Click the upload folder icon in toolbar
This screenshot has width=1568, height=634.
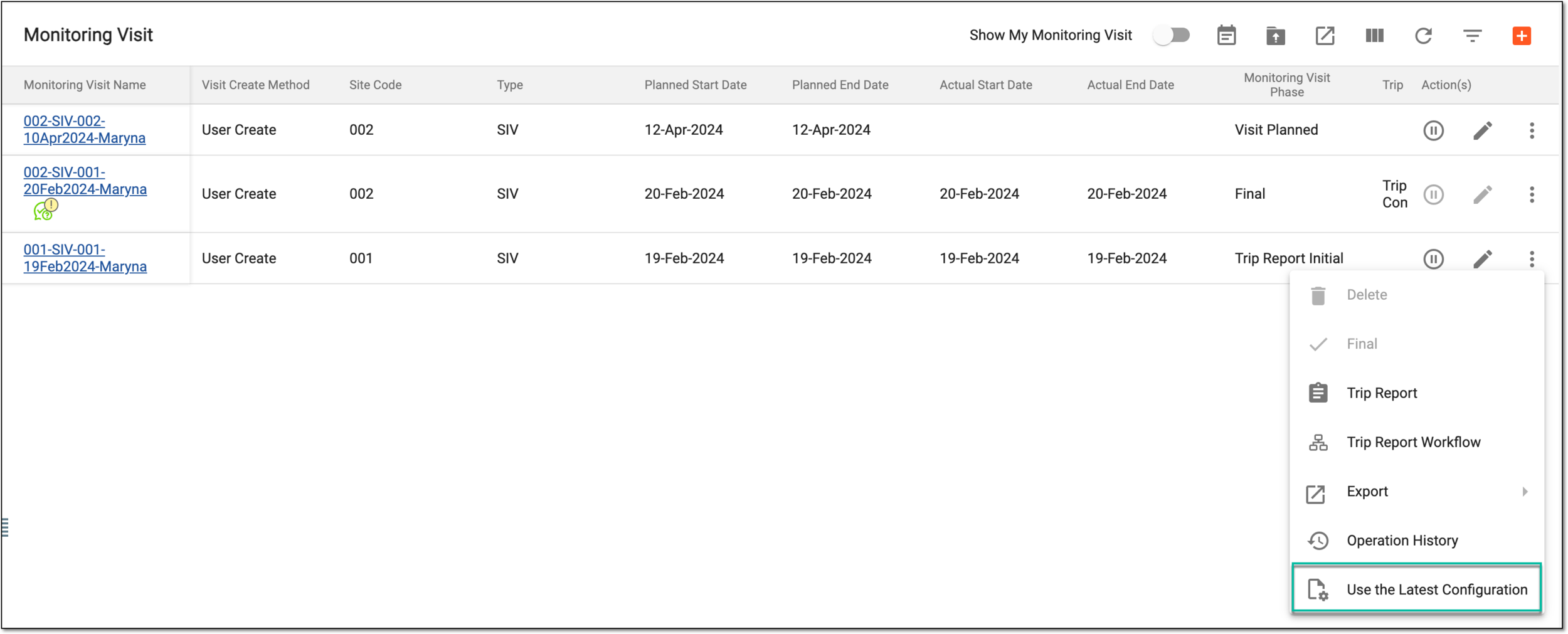(x=1275, y=36)
